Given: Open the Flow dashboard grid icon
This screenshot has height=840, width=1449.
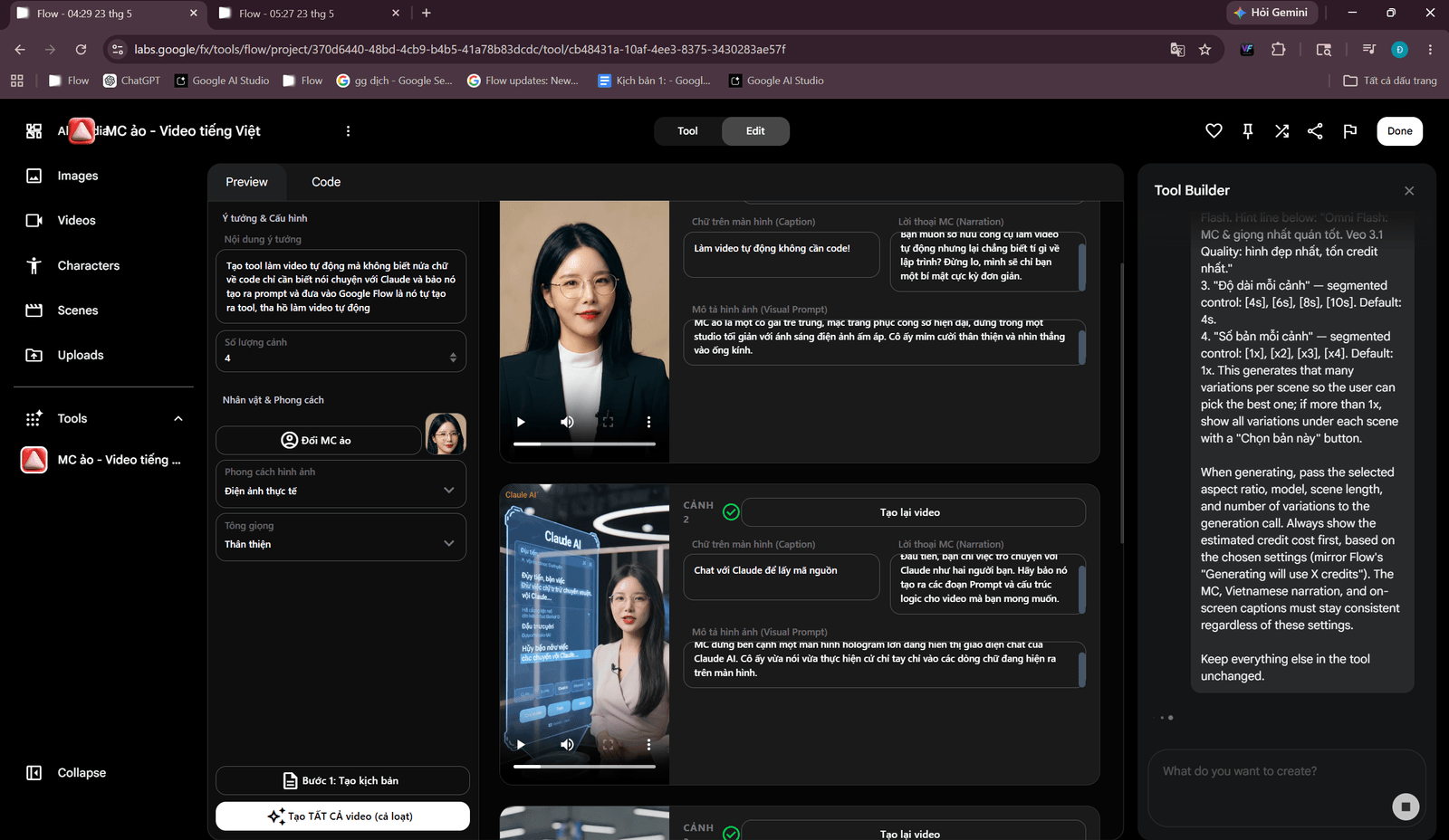Looking at the screenshot, I should (x=34, y=131).
